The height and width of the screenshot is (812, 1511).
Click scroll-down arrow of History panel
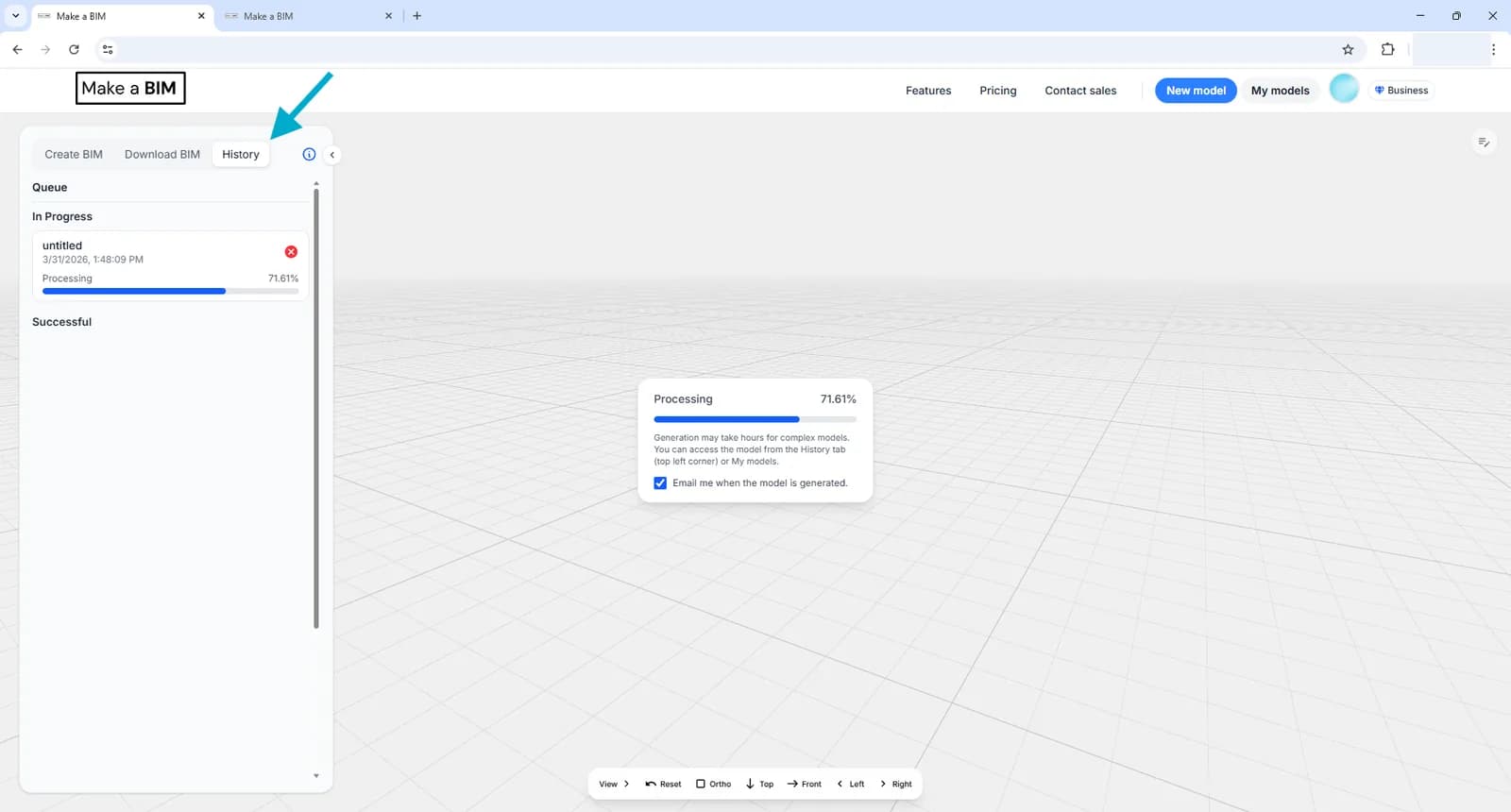[316, 776]
